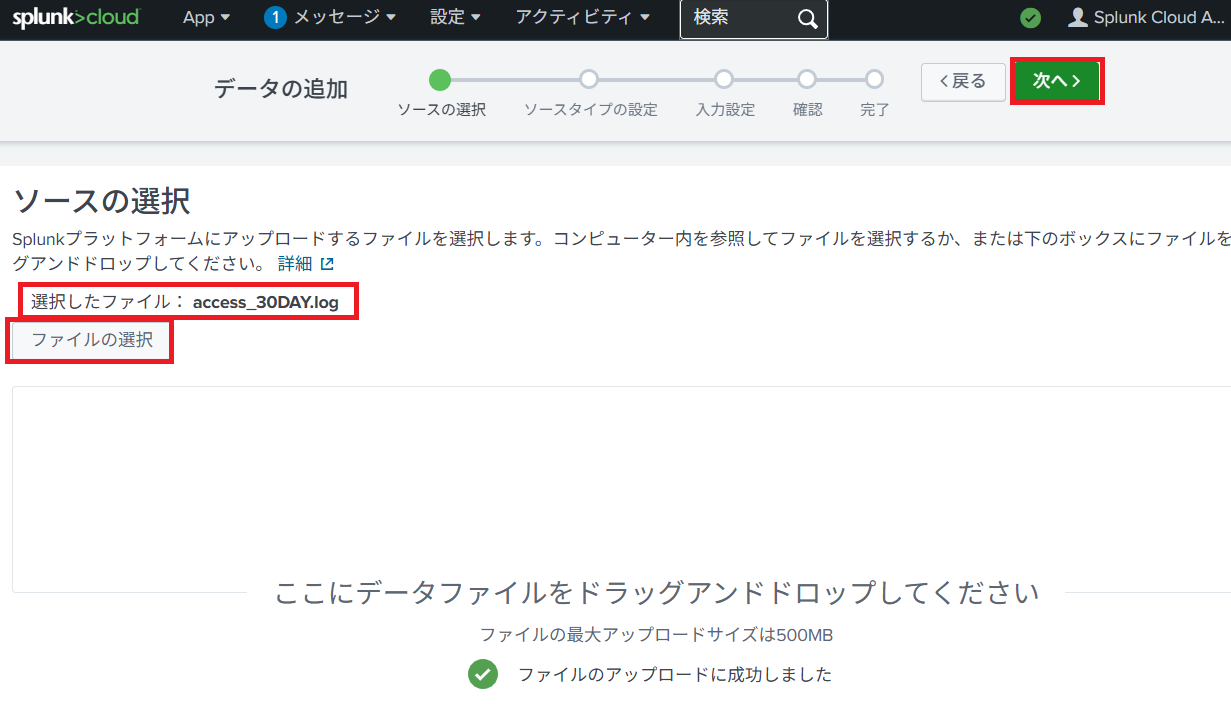
Task: Select the 入力設定 step marker
Action: [x=724, y=80]
